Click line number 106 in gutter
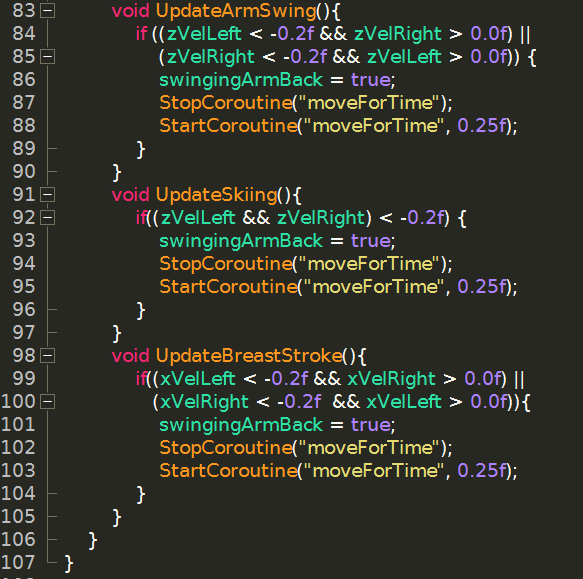 [18, 540]
